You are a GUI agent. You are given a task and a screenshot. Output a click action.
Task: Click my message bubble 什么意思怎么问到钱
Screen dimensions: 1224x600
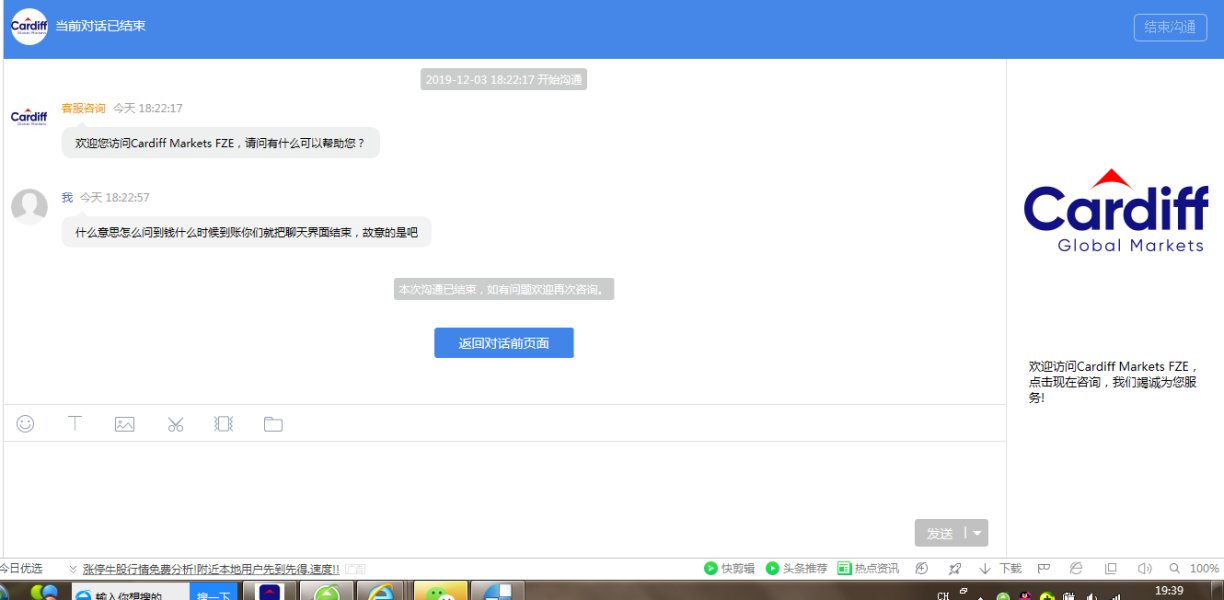[x=247, y=232]
